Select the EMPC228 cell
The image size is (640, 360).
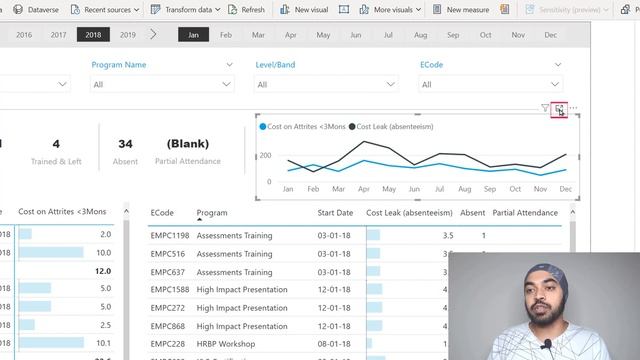pos(167,344)
